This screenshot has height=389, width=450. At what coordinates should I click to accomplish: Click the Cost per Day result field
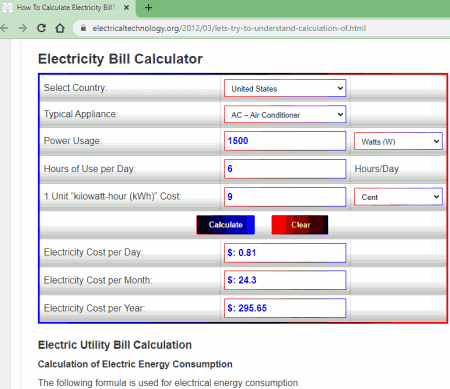[x=285, y=253]
